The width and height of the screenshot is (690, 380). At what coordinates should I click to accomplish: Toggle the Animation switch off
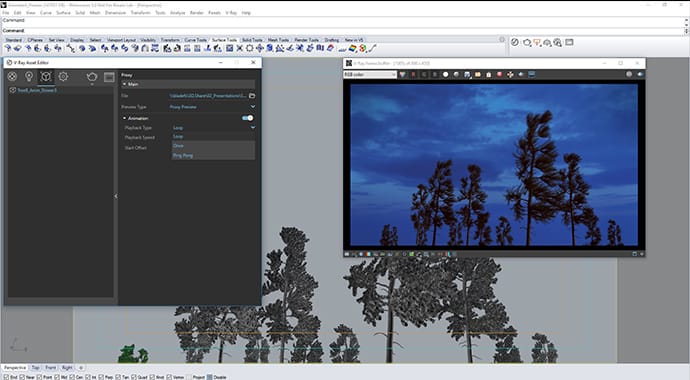point(248,118)
